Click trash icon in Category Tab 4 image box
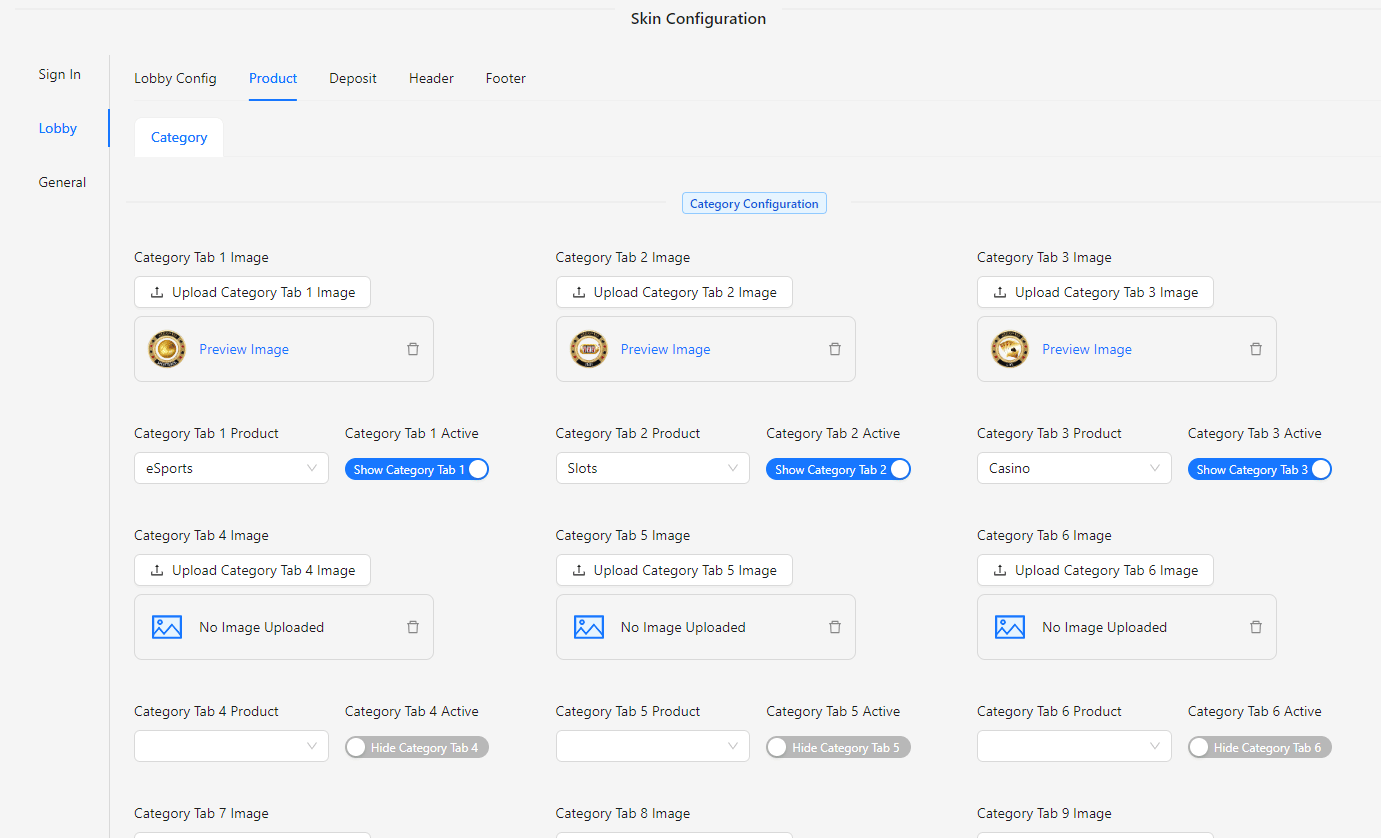 pos(413,627)
